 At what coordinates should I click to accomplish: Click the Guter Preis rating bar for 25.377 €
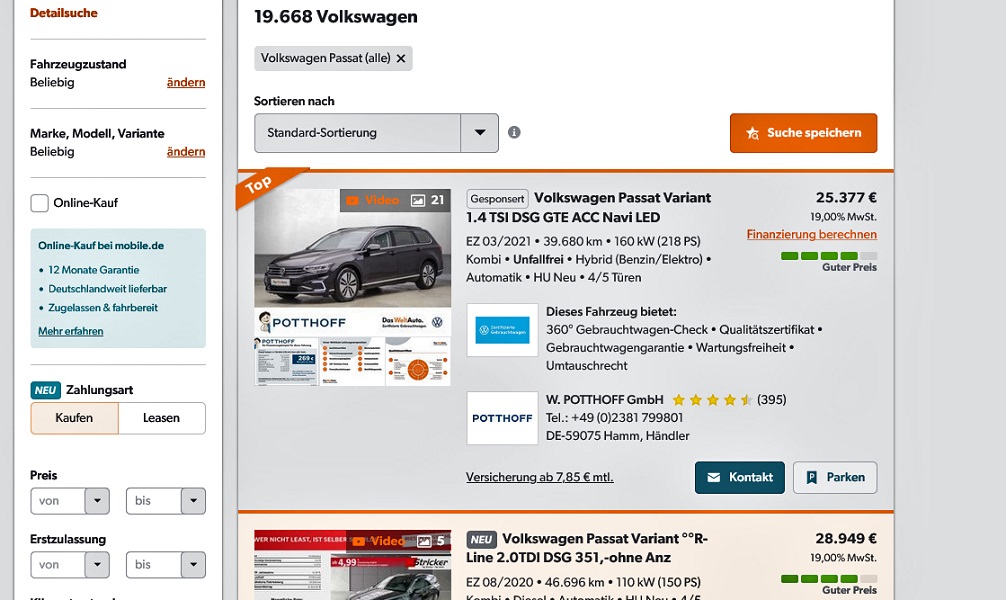pos(828,256)
